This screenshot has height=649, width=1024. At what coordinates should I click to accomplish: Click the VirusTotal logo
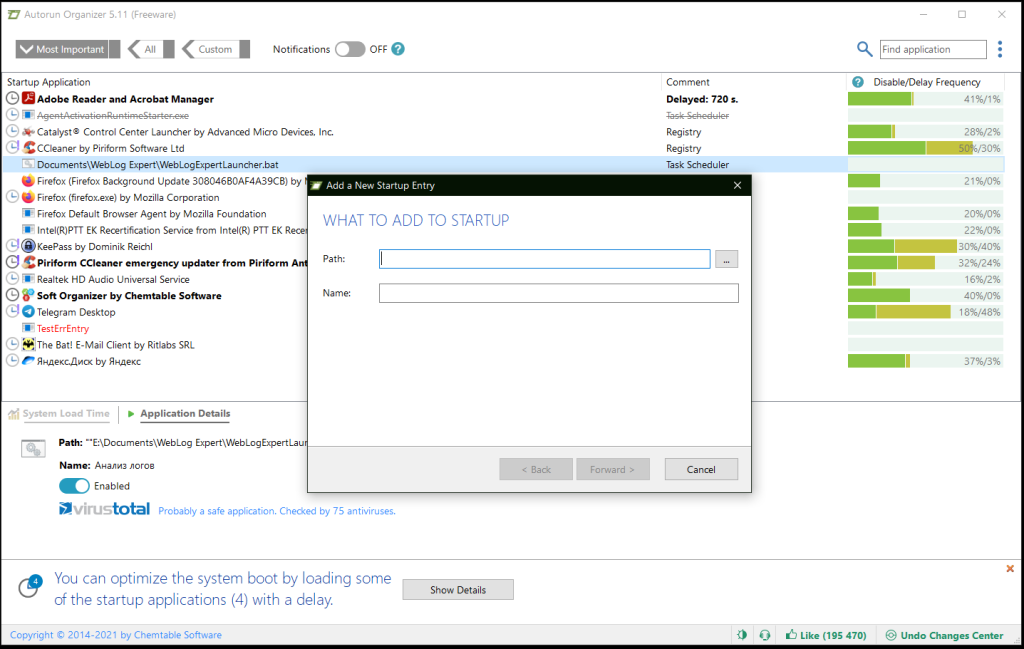coord(104,509)
